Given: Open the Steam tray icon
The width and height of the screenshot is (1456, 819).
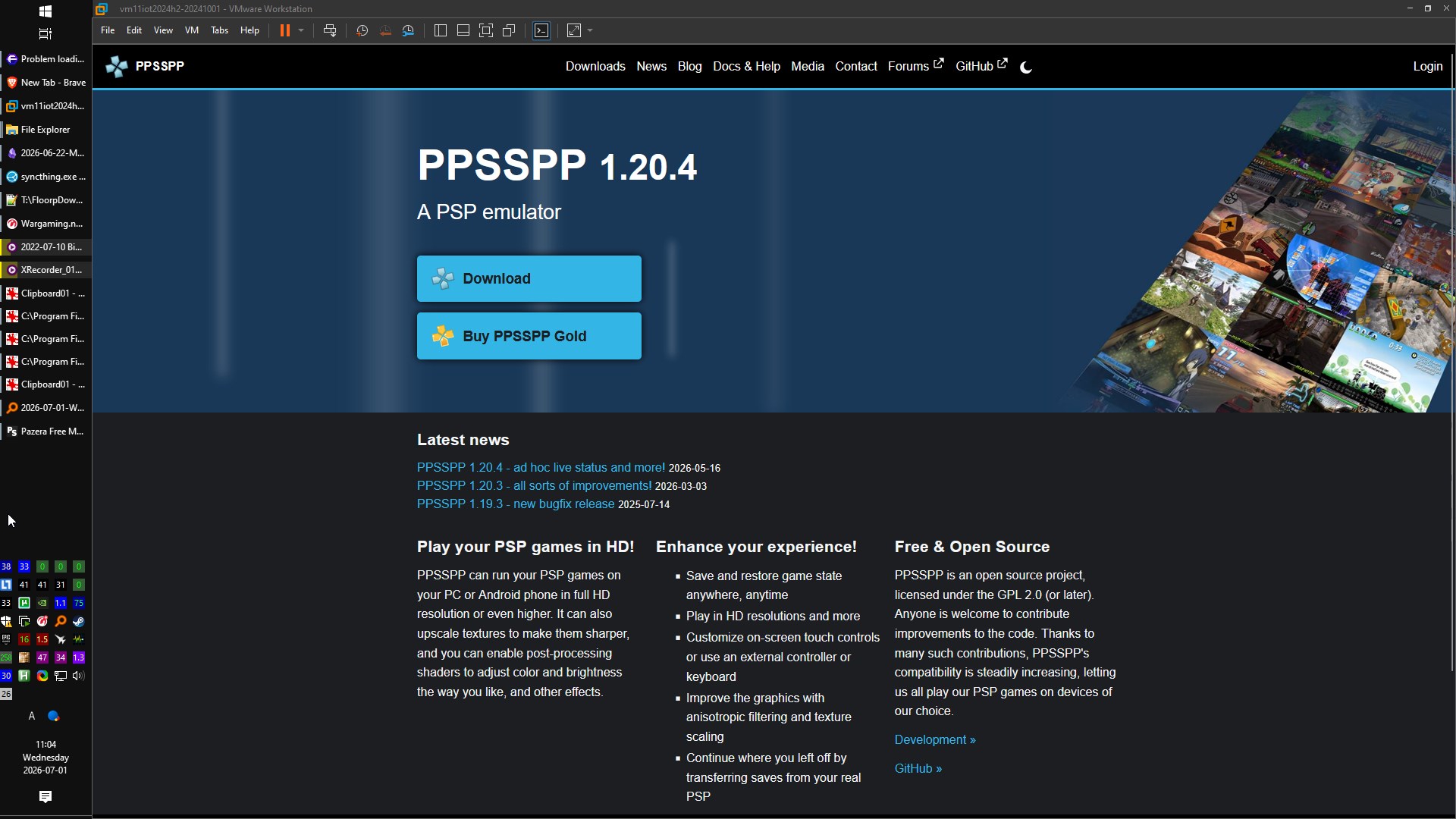Looking at the screenshot, I should pyautogui.click(x=79, y=621).
